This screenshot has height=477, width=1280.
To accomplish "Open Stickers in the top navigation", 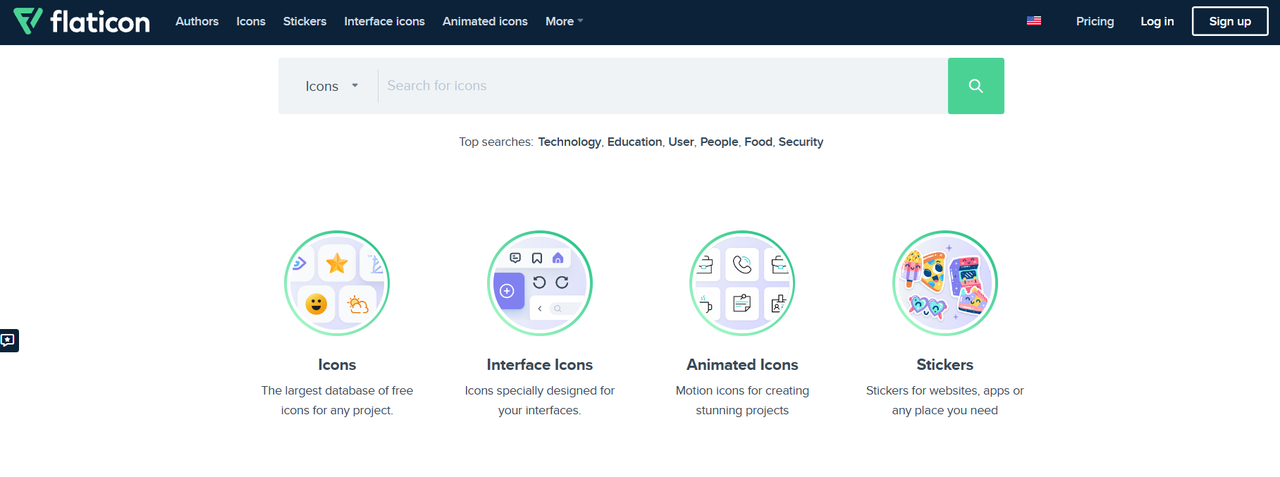I will 305,21.
